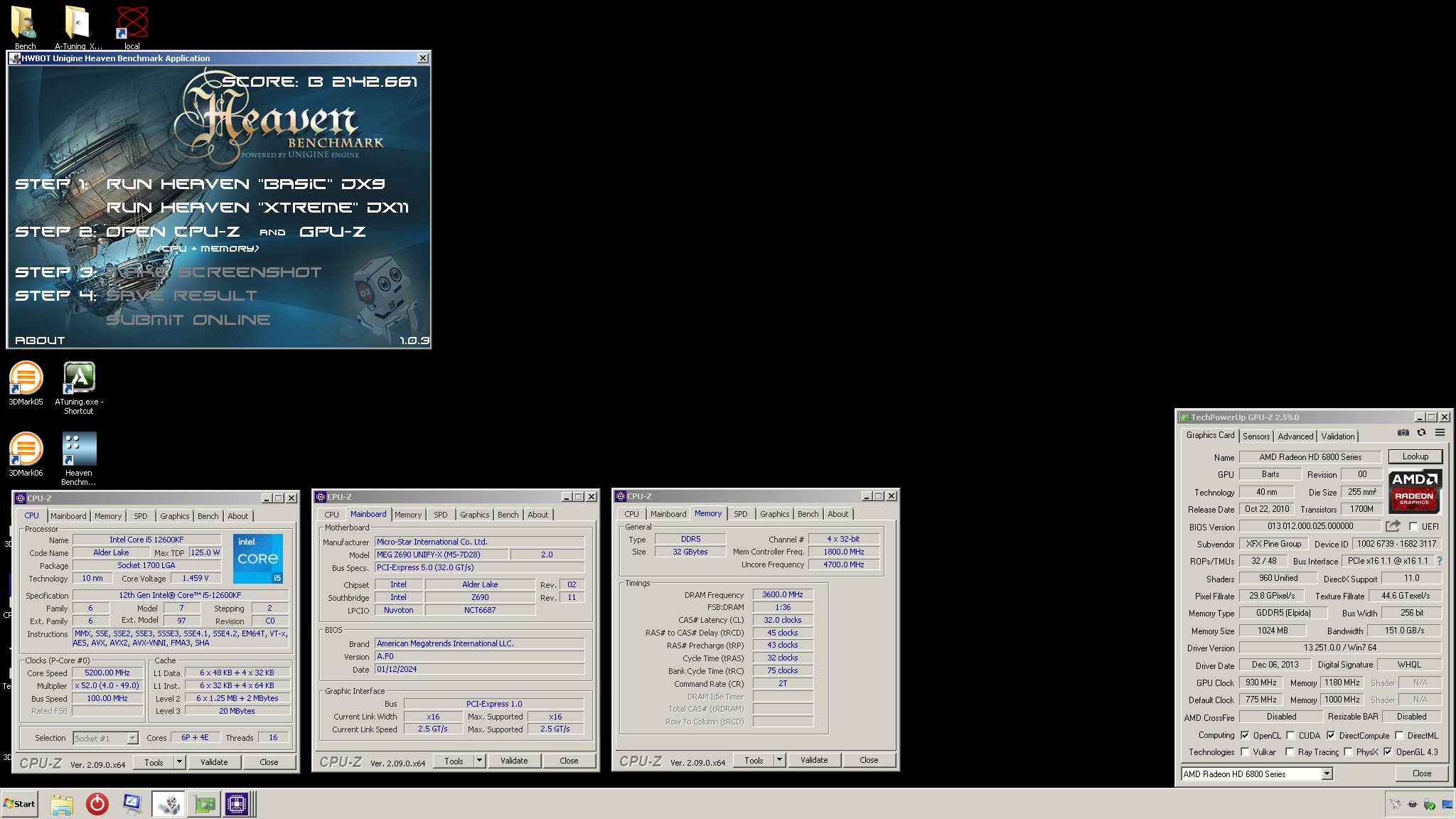Click GPU Name field in GPU-Z
The image size is (1456, 819).
click(x=1310, y=457)
